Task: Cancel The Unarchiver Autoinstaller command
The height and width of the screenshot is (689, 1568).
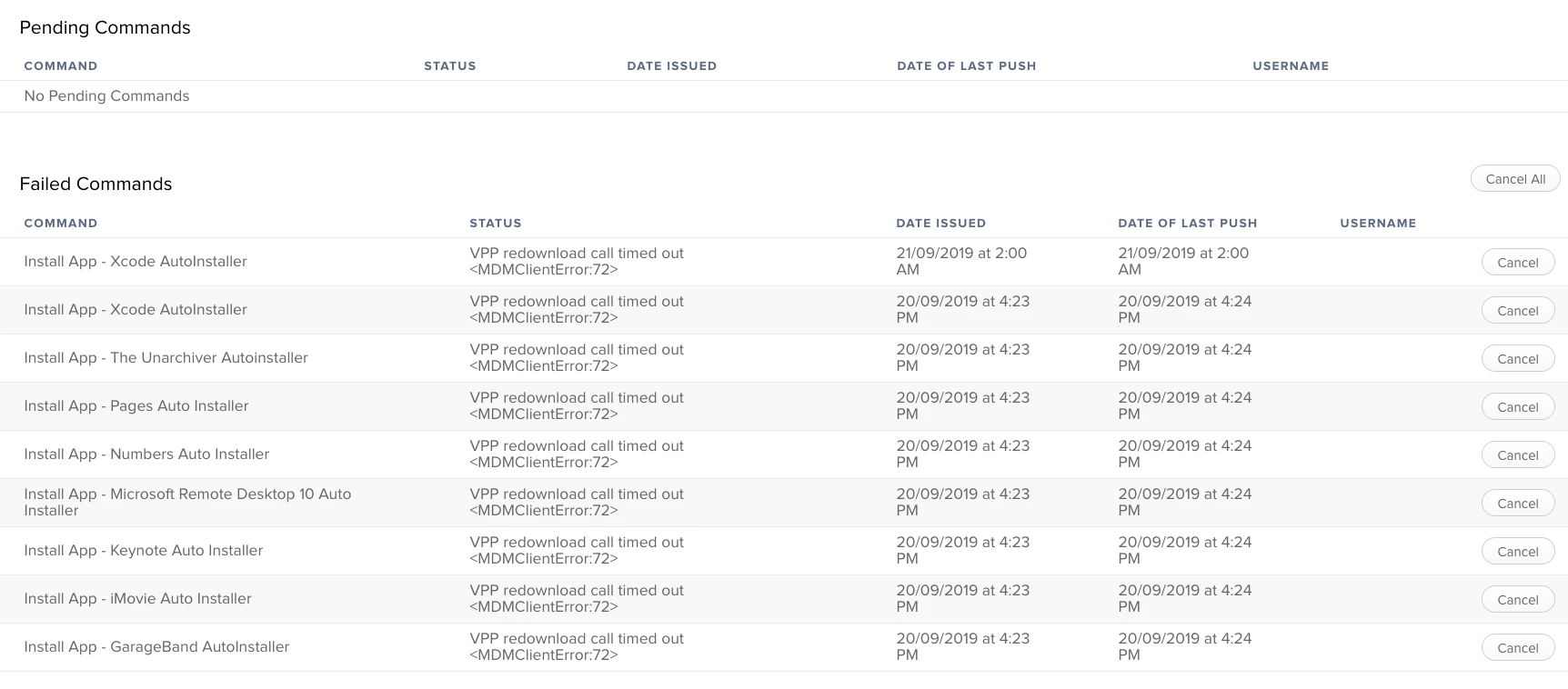Action: (x=1518, y=359)
